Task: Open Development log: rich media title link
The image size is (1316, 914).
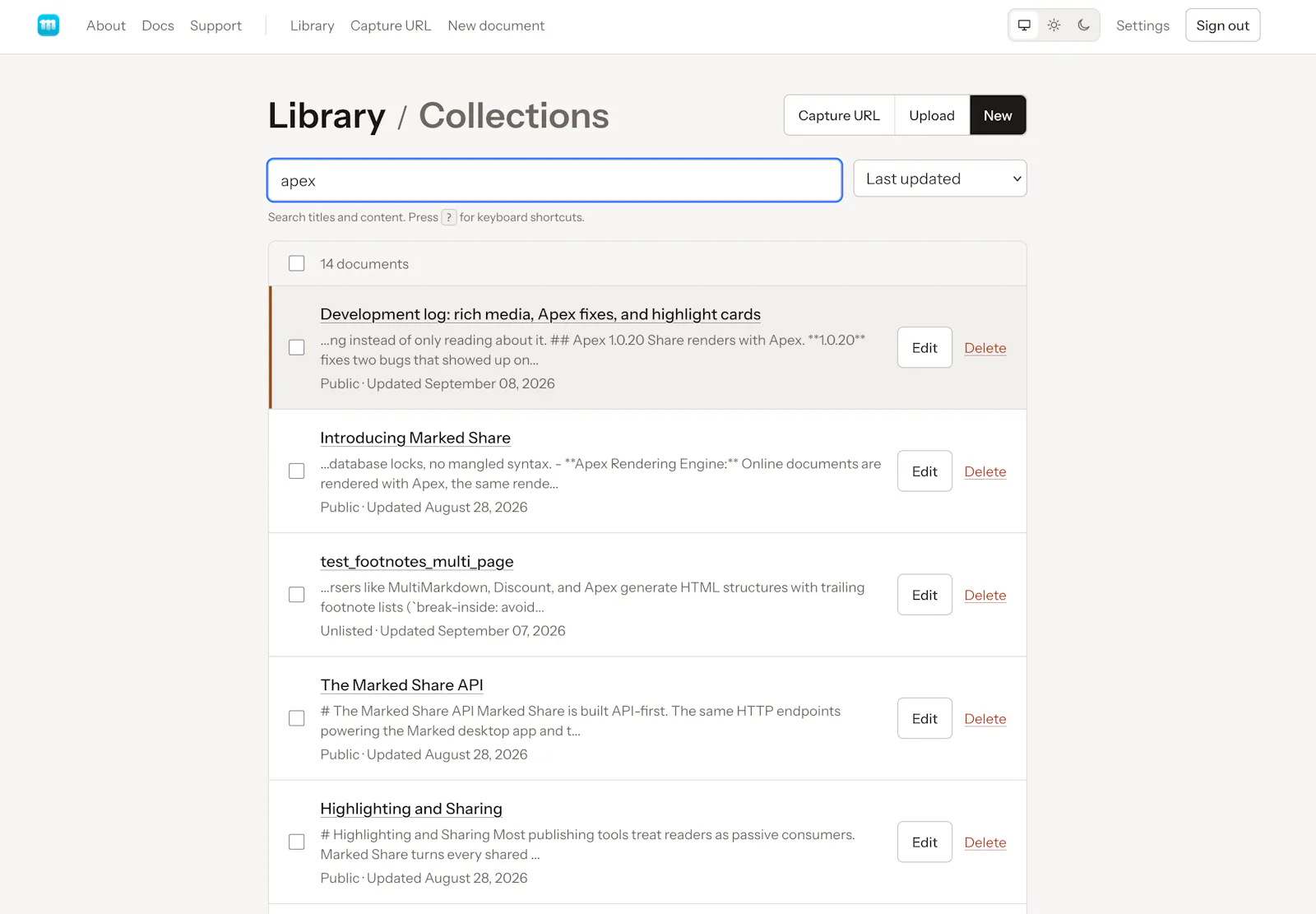Action: pyautogui.click(x=540, y=314)
